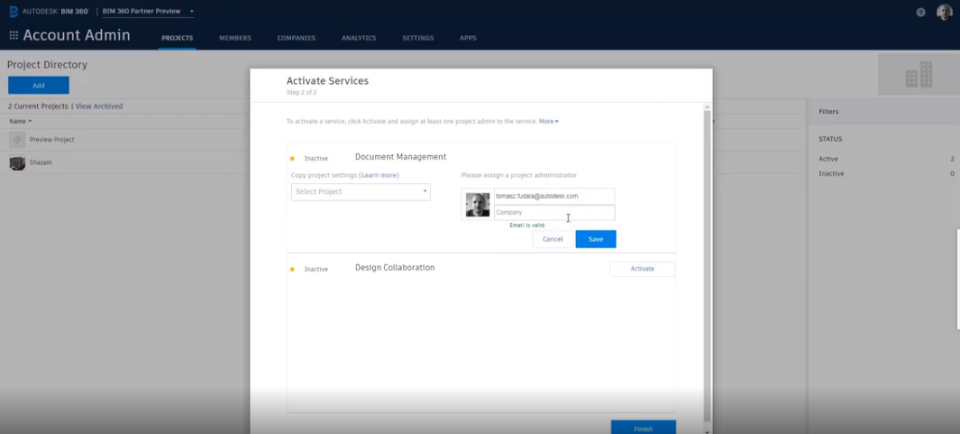Screen dimensions: 960x434
Task: Expand the More instructions link
Action: coord(549,121)
